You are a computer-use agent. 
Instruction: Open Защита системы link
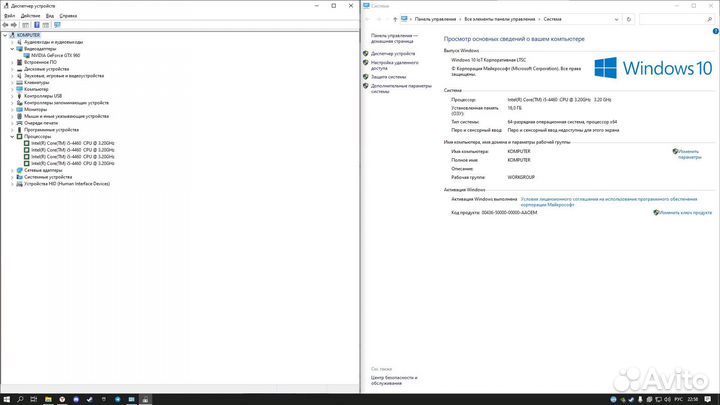coord(388,77)
